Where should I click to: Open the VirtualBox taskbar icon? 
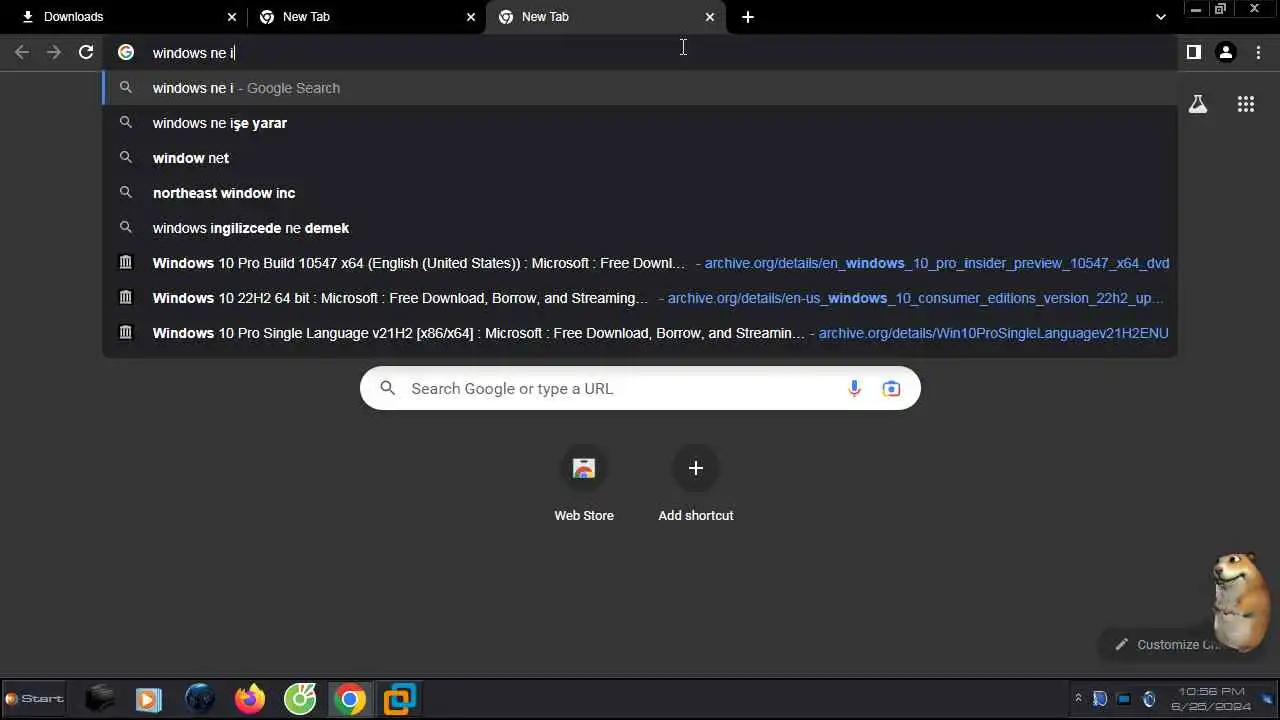point(400,699)
